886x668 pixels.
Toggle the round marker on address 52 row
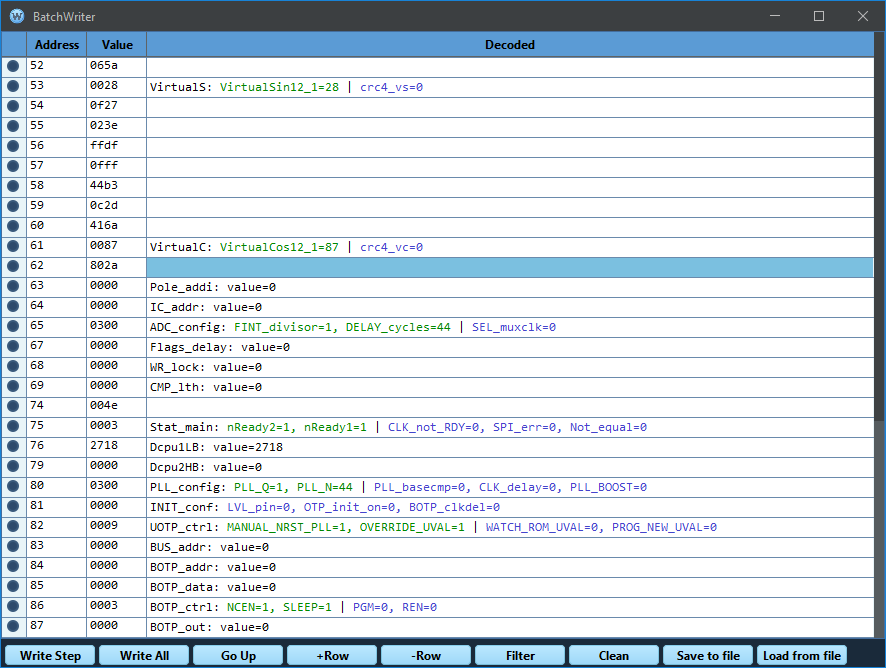pos(13,66)
